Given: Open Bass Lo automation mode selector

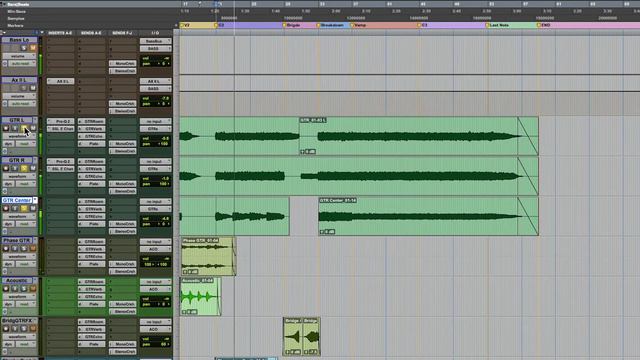Looking at the screenshot, I should pyautogui.click(x=22, y=64).
